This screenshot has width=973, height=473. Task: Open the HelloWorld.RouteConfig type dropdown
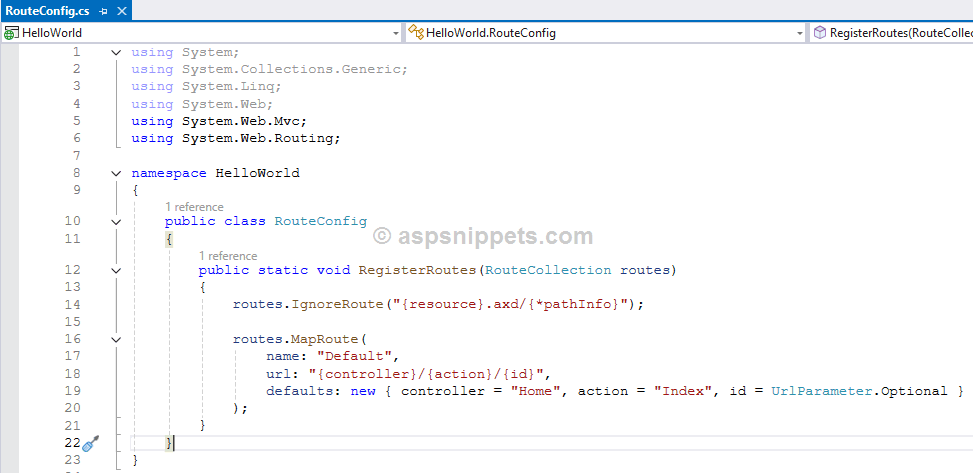point(800,33)
